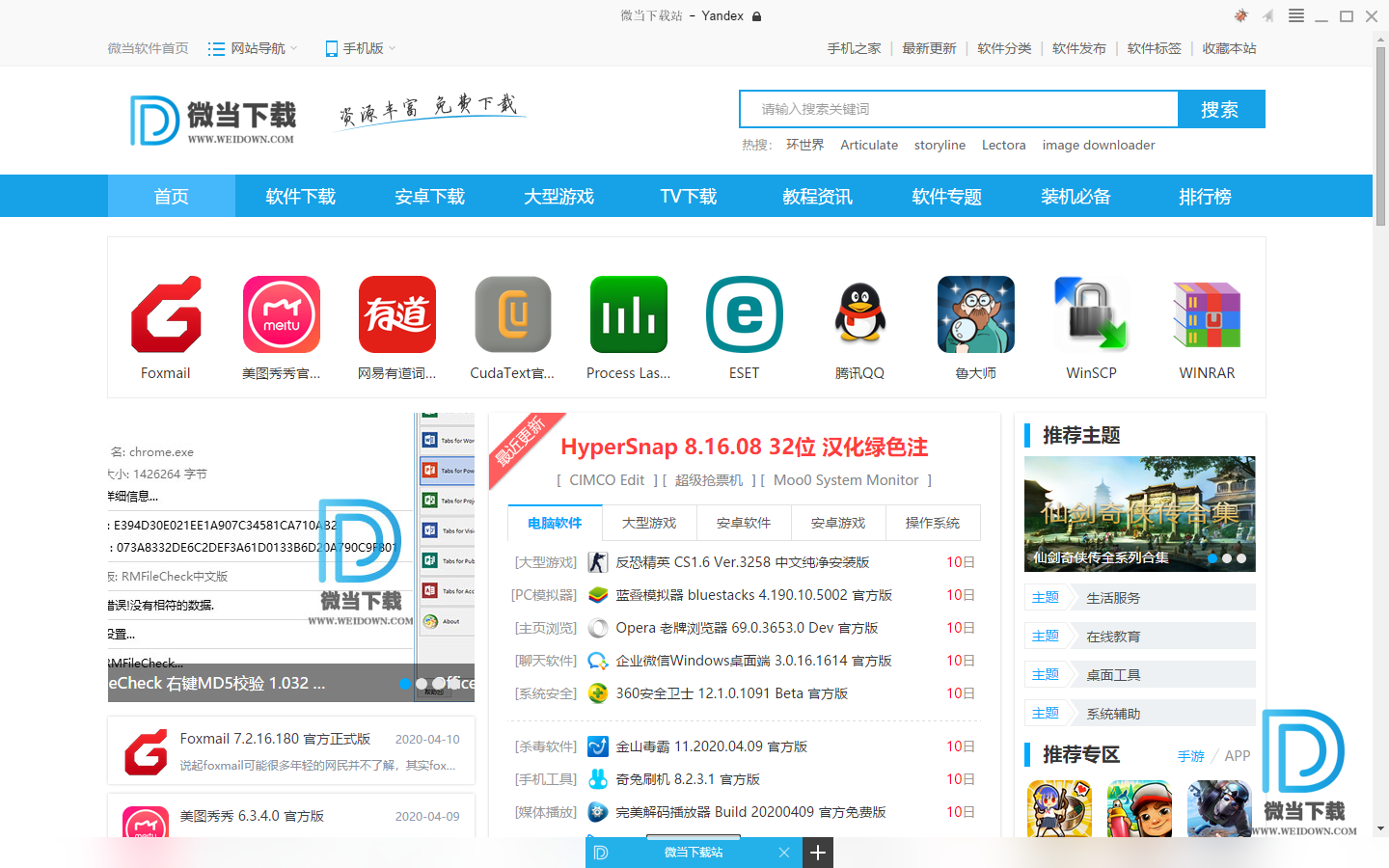This screenshot has height=868, width=1389.
Task: Select the APP tab in 推荐专区
Action: point(1238,756)
